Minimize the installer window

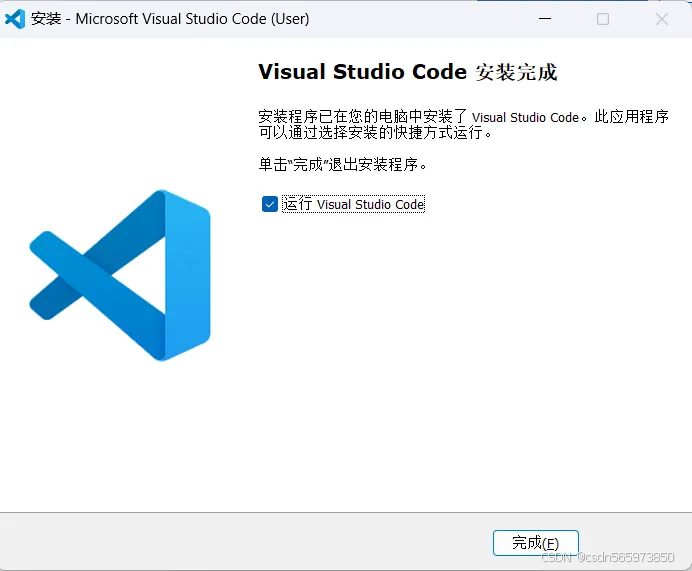pos(545,19)
